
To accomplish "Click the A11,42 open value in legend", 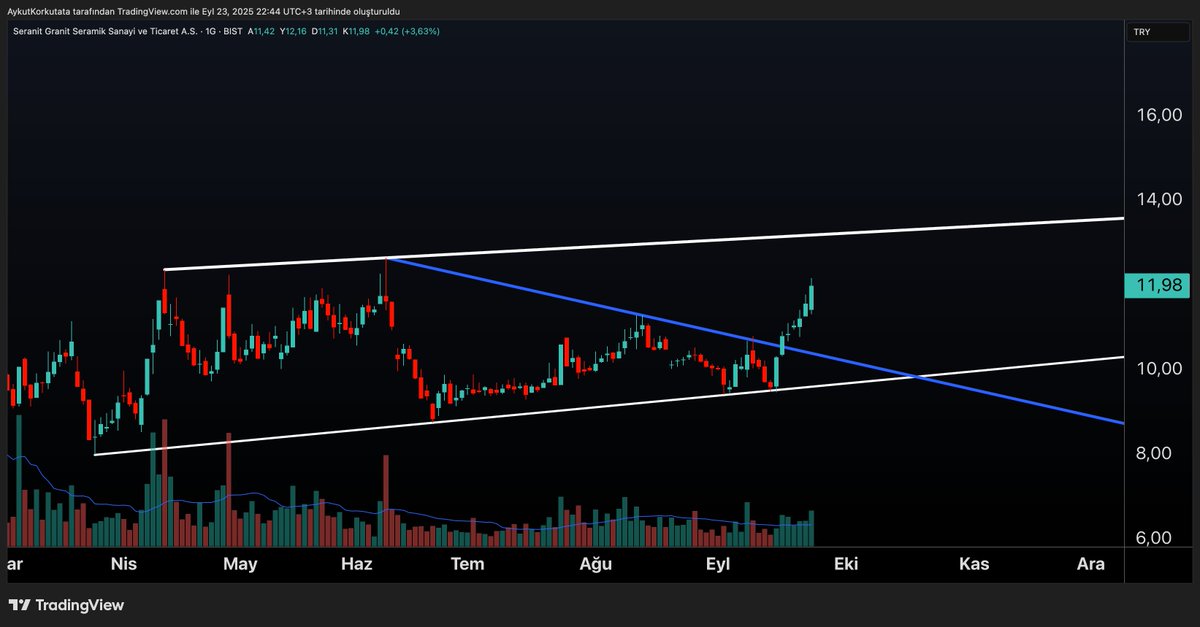I will [x=263, y=31].
